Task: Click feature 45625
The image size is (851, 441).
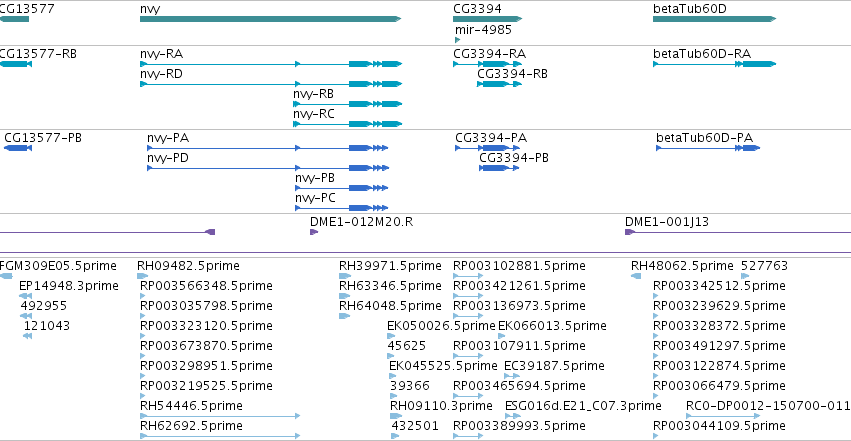Action: coord(391,356)
